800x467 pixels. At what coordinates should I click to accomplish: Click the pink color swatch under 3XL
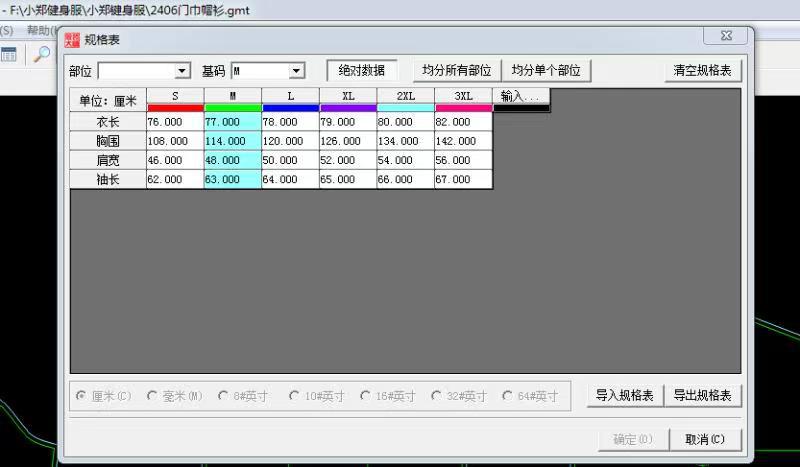click(464, 108)
